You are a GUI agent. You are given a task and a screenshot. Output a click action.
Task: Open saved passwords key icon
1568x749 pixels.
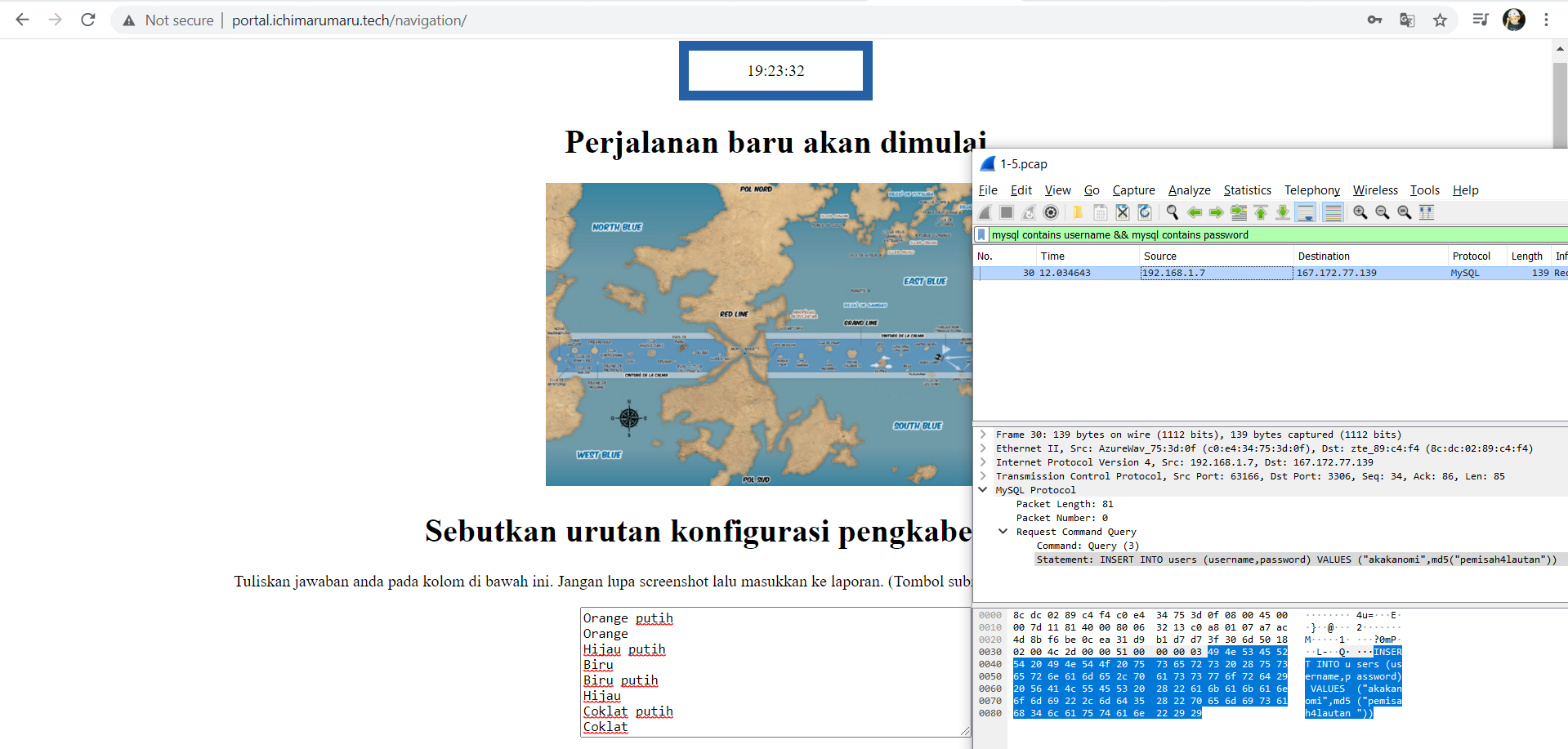coord(1374,20)
